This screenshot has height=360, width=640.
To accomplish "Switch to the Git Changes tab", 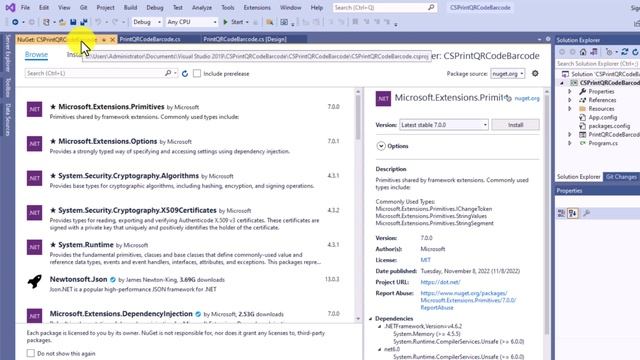I will [621, 177].
